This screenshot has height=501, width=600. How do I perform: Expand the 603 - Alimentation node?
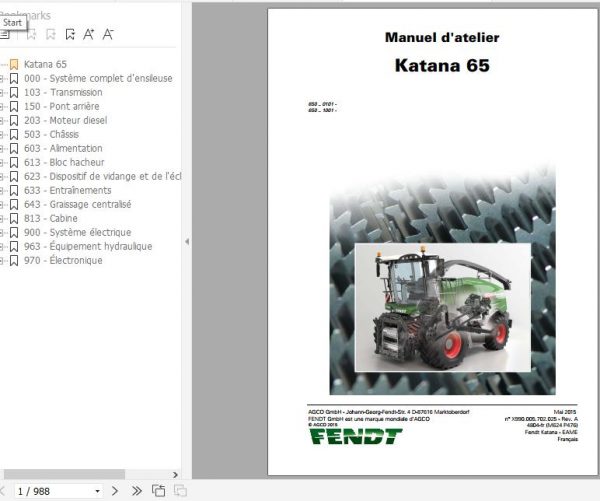click(x=2, y=149)
